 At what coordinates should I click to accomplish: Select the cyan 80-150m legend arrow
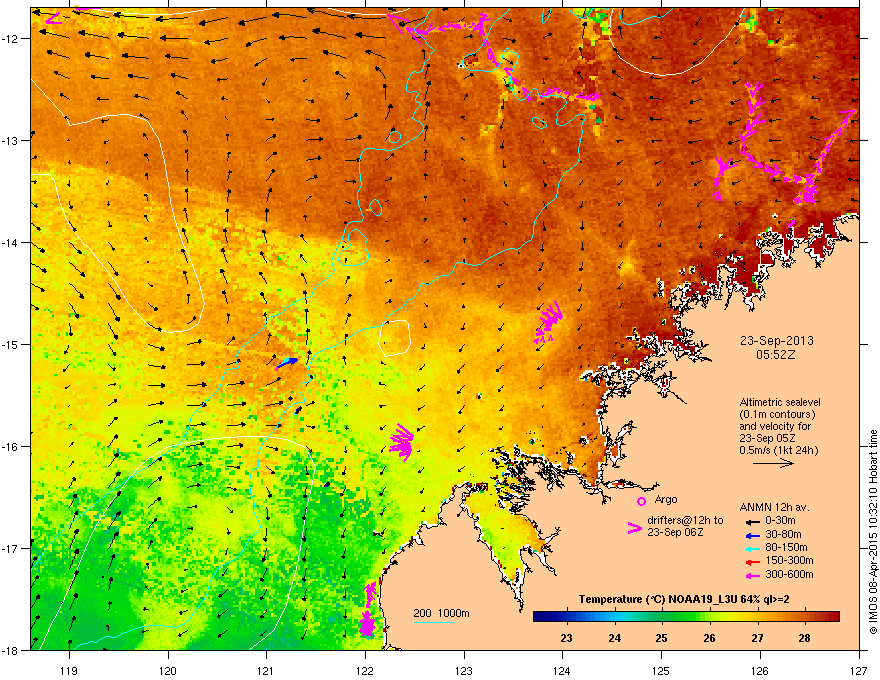752,549
